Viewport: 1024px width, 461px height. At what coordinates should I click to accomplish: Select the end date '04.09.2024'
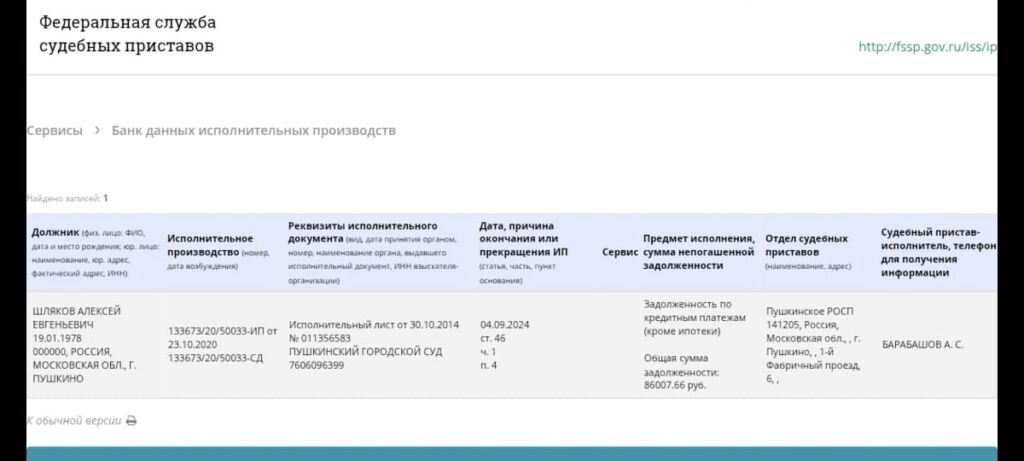click(505, 325)
